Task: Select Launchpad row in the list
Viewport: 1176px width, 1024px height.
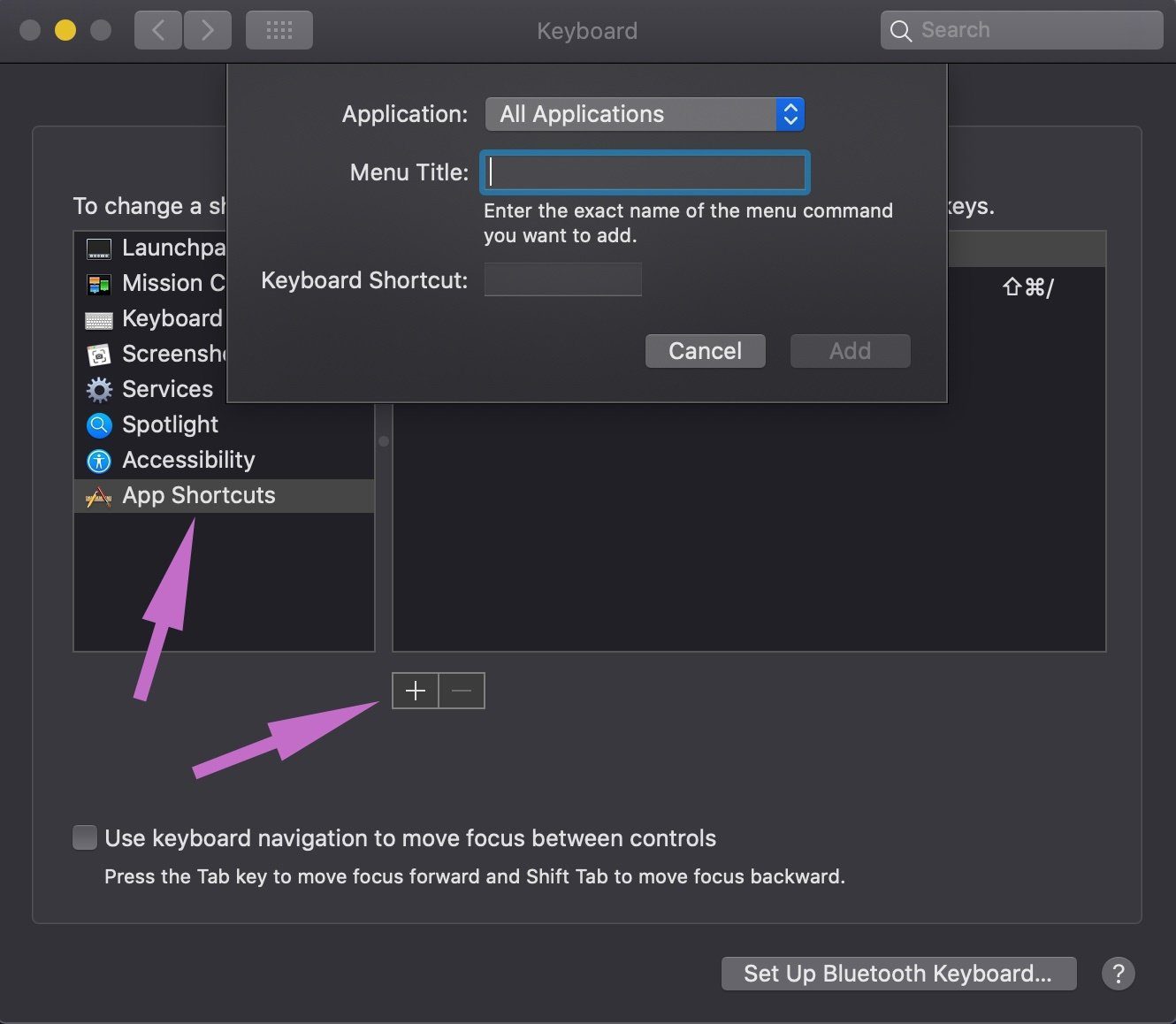Action: click(150, 248)
